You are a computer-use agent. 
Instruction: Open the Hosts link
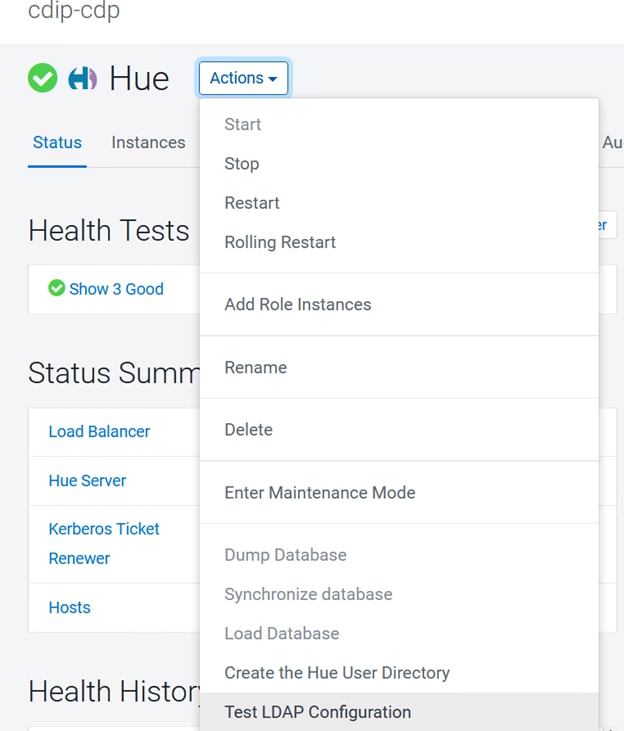coord(69,607)
